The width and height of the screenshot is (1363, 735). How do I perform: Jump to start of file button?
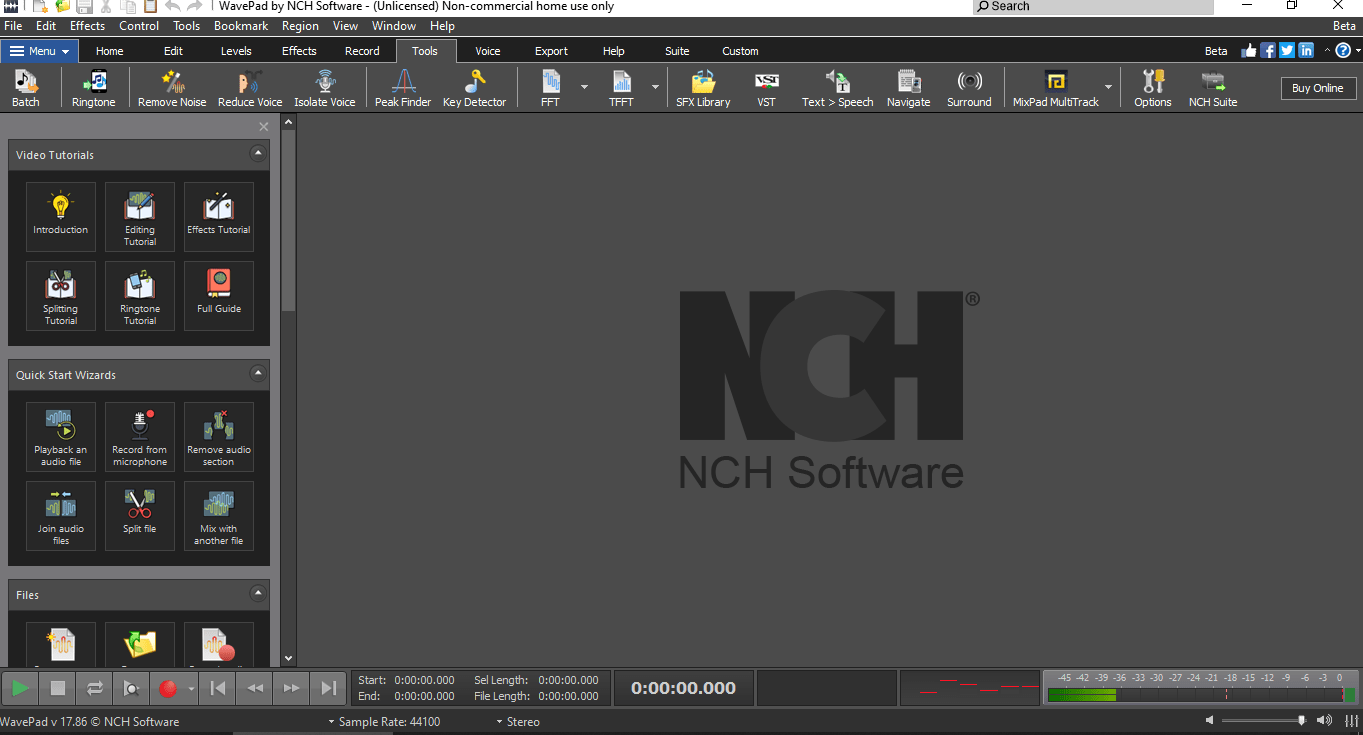(218, 688)
